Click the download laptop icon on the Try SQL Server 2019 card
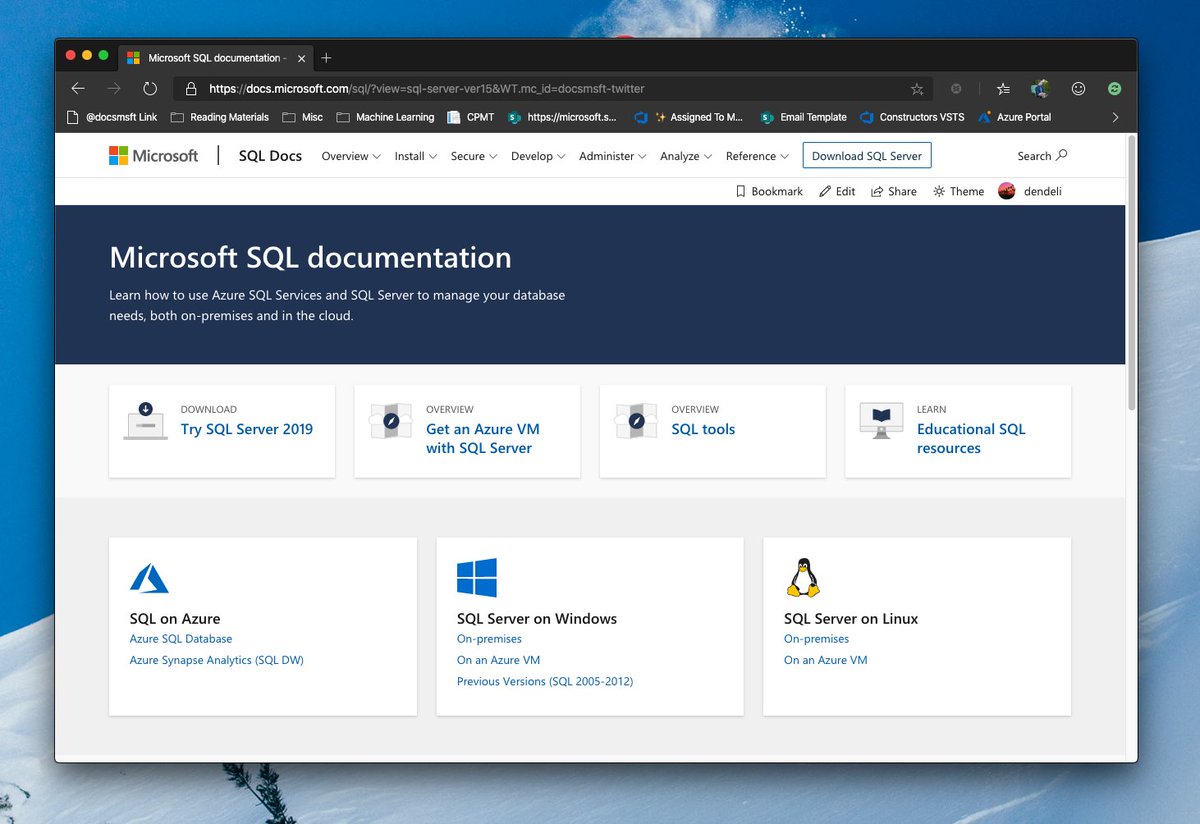The height and width of the screenshot is (824, 1200). 145,421
